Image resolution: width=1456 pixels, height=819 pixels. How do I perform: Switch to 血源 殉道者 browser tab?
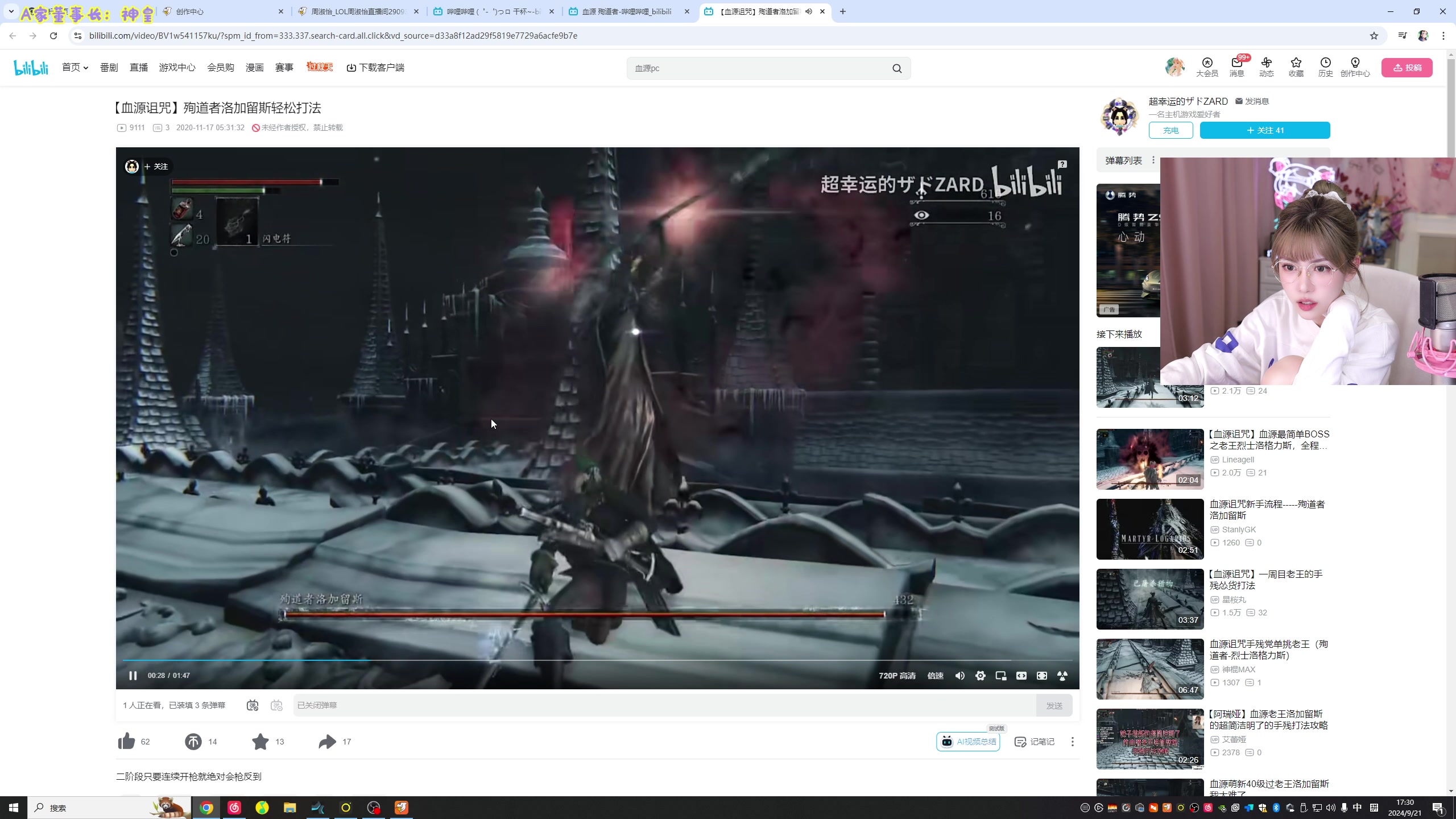(630, 11)
